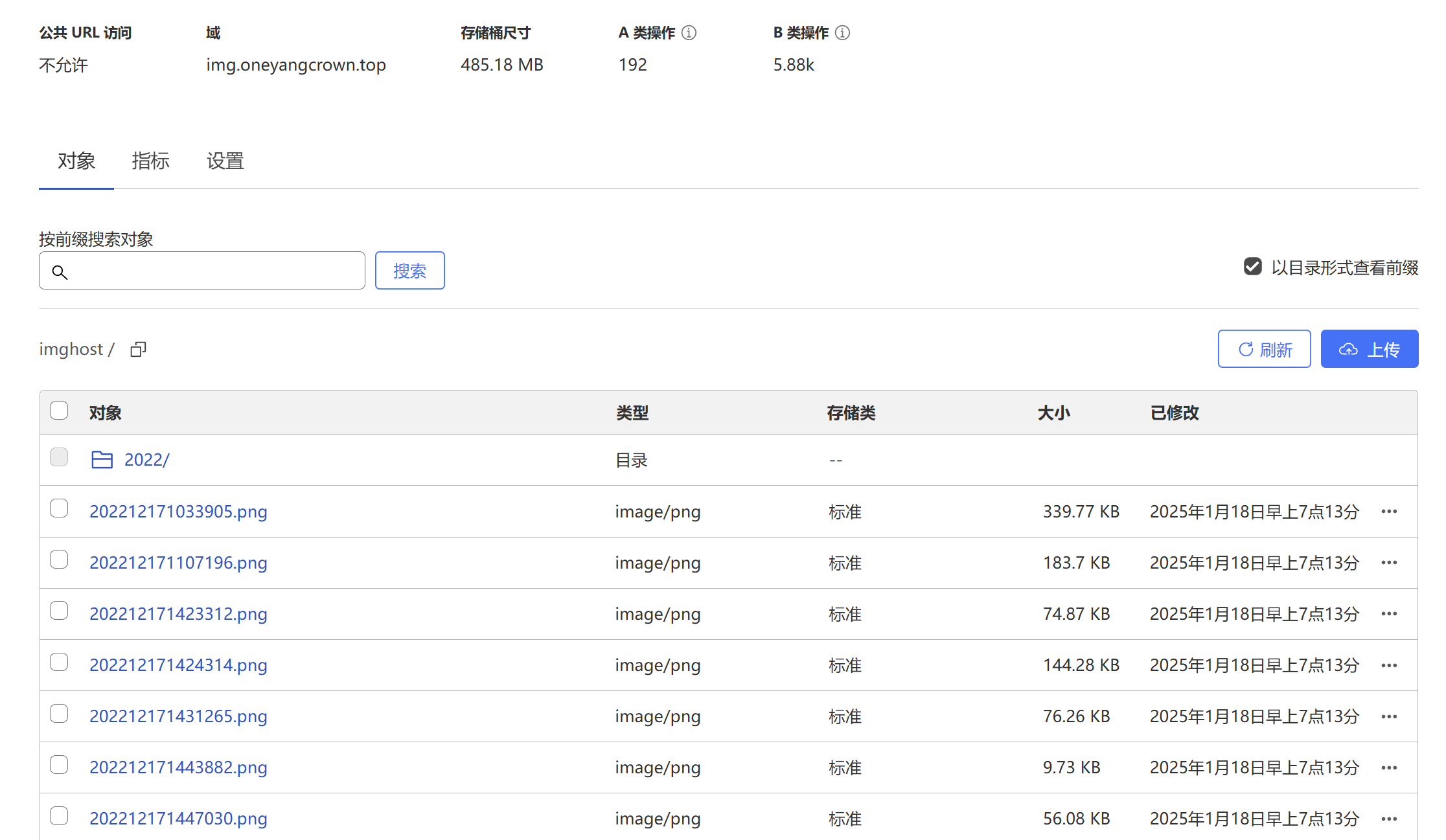Click the search magnifier icon in the prefix field
The image size is (1446, 840).
(x=60, y=272)
